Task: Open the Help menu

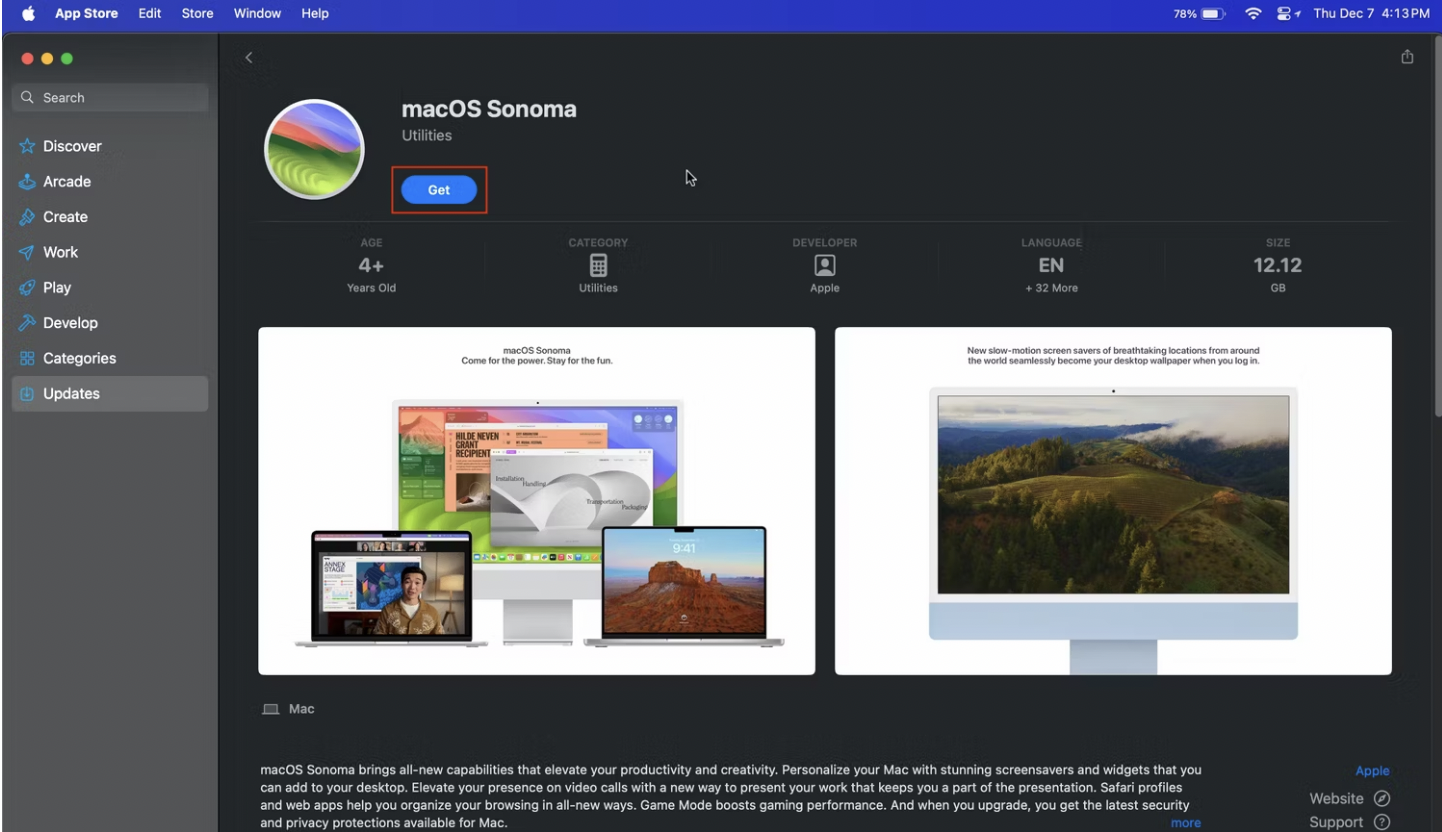Action: (x=315, y=14)
